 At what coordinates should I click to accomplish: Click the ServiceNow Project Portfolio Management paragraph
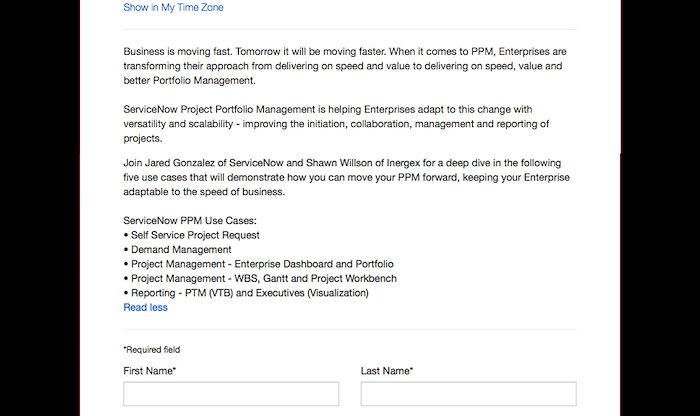336,124
